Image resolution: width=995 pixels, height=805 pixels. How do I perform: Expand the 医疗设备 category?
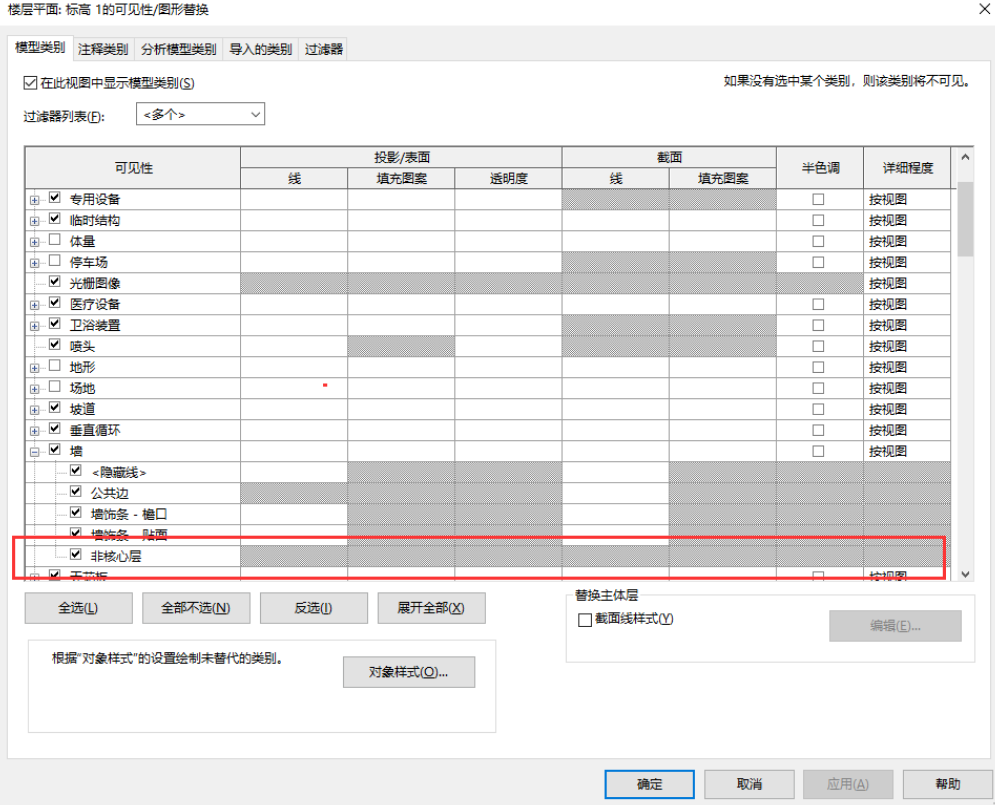click(34, 305)
